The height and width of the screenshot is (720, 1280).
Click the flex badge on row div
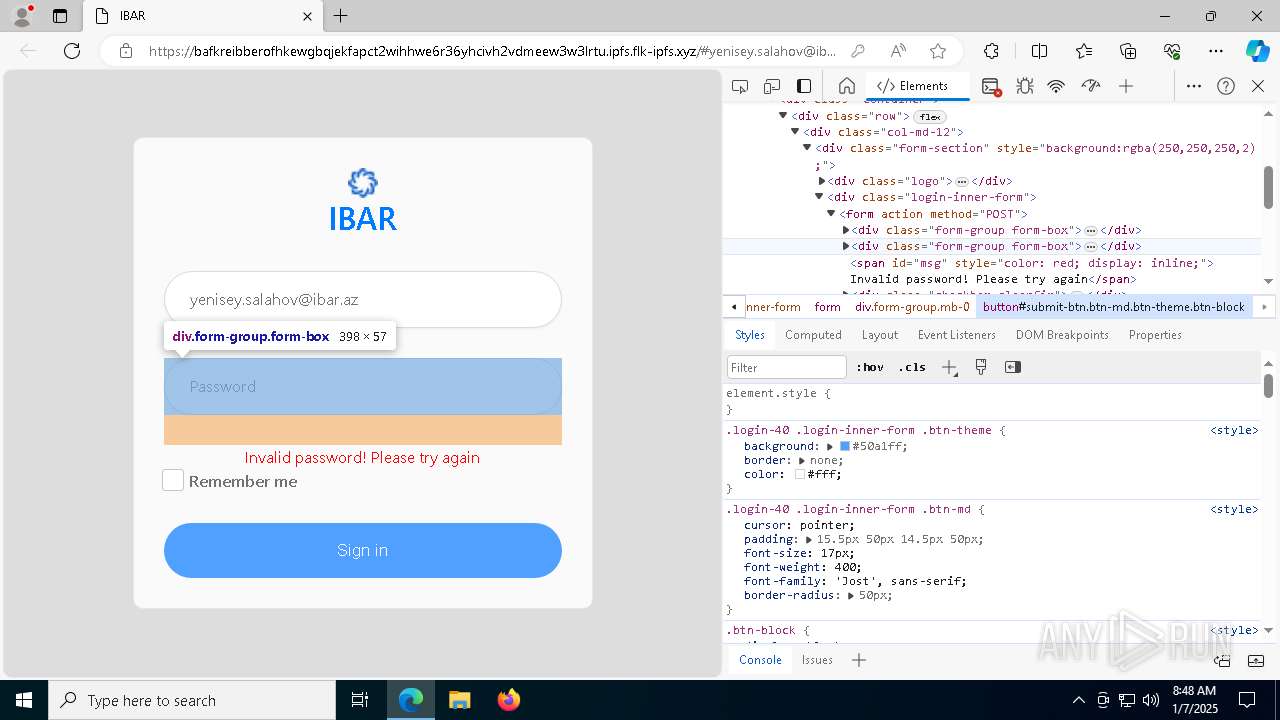pyautogui.click(x=930, y=117)
